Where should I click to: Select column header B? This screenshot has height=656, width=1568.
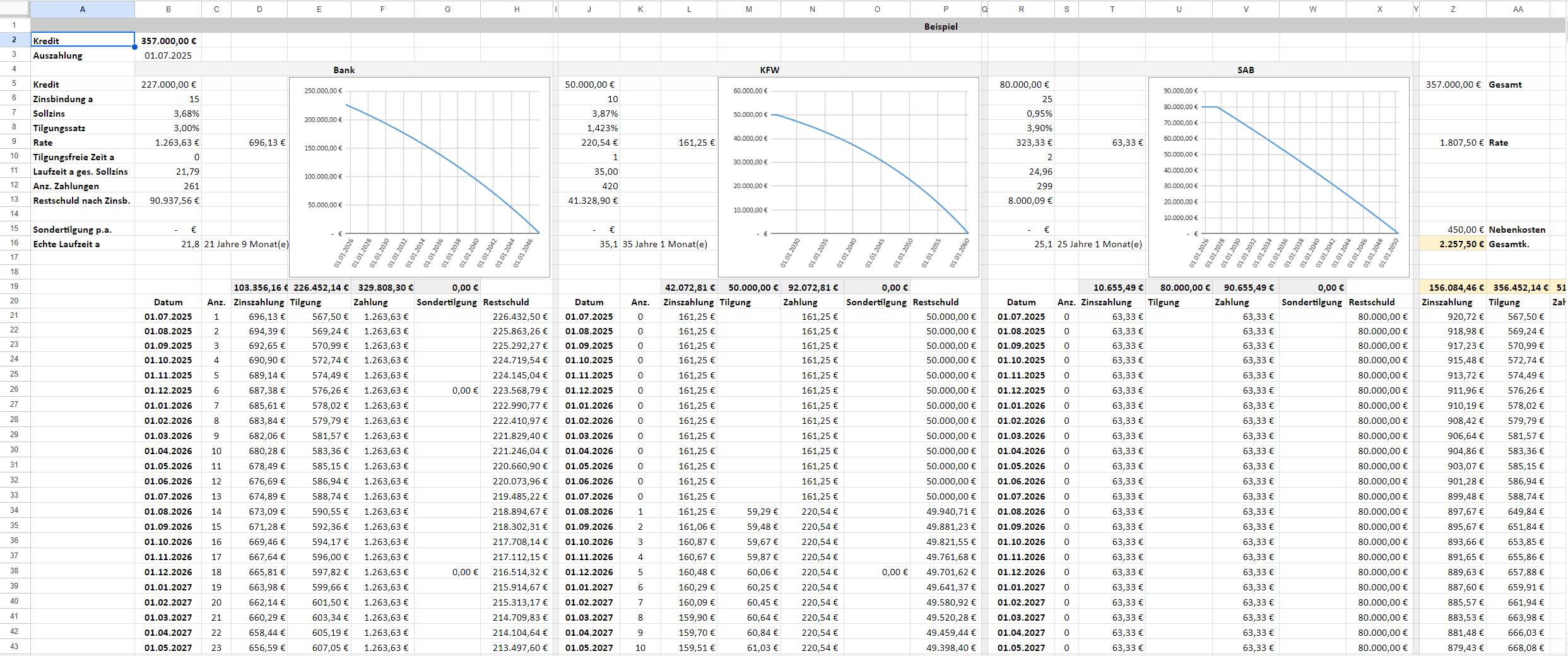pos(168,9)
